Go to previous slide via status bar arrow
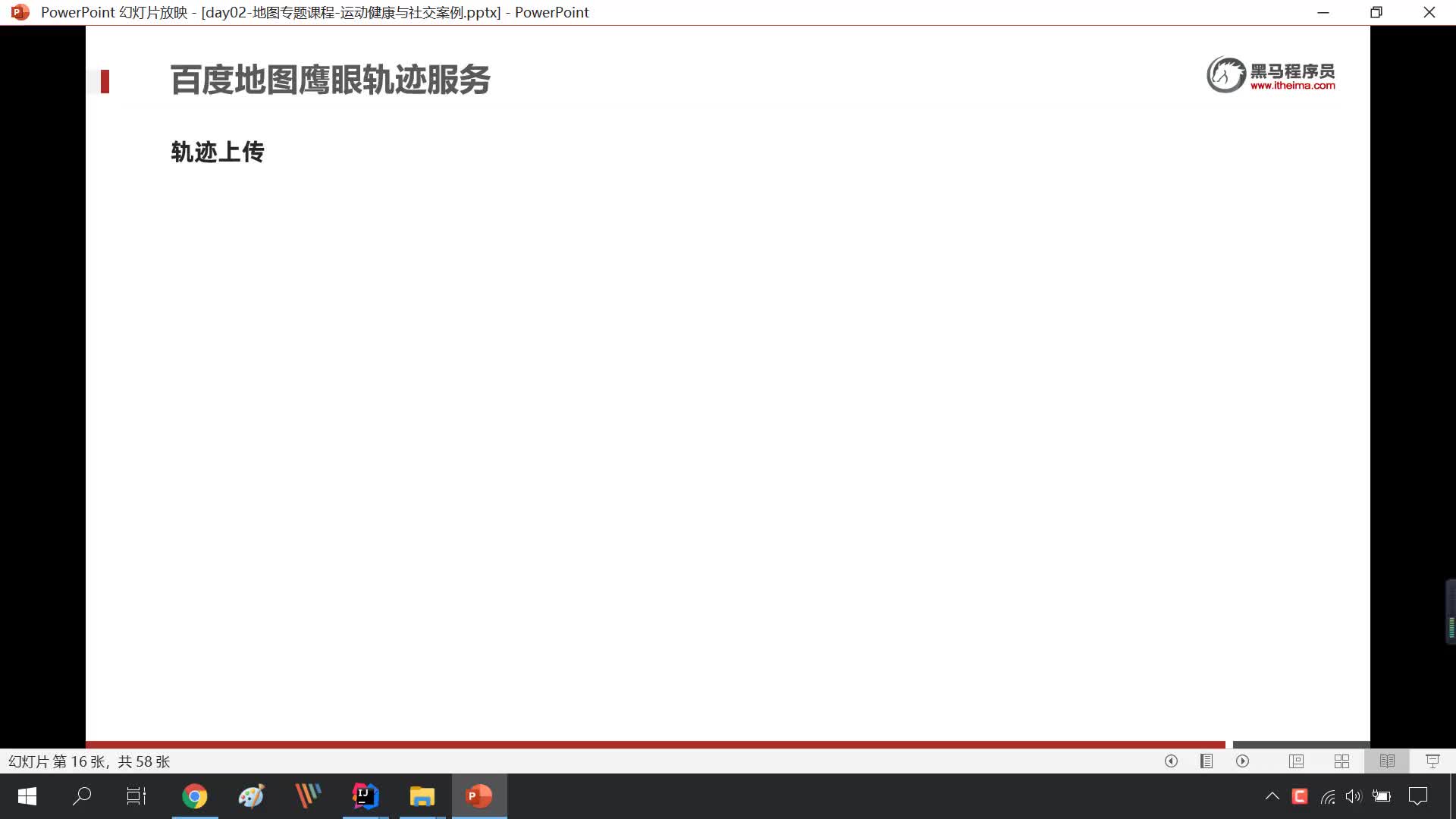Screen dimensions: 1456x819 point(1171,761)
